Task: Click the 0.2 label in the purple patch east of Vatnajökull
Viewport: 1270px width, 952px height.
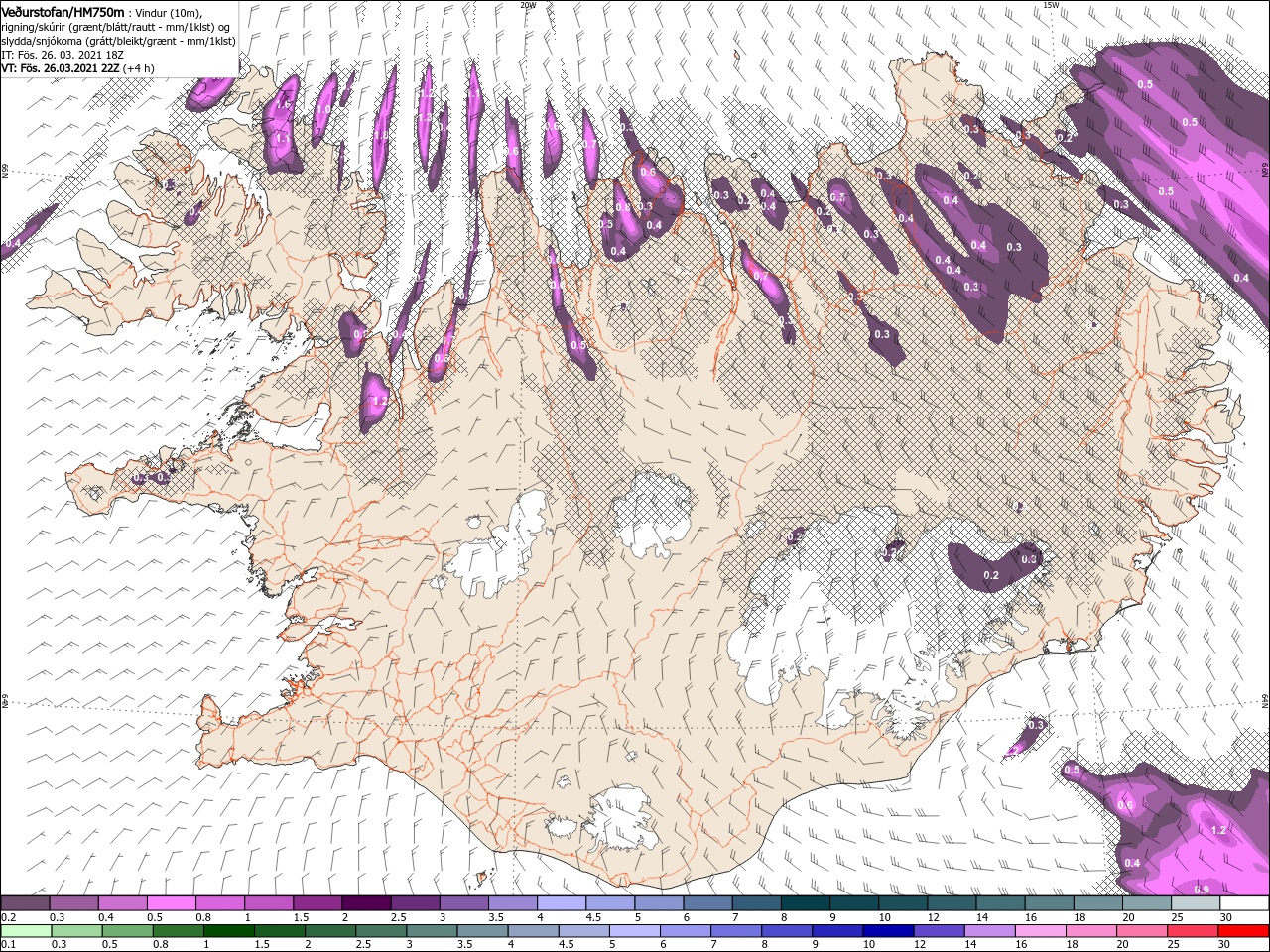Action: click(990, 575)
